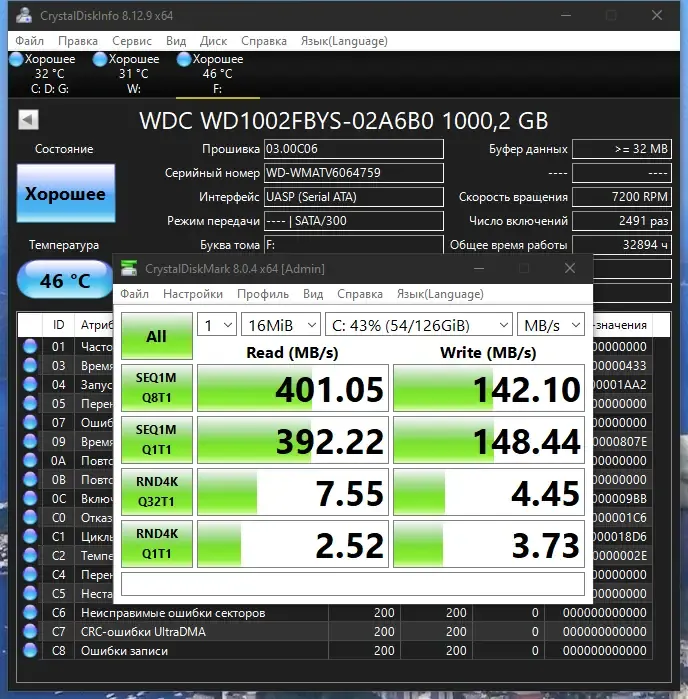Viewport: 688px width, 699px height.
Task: Click status orb for attribute 03
Action: pos(30,366)
